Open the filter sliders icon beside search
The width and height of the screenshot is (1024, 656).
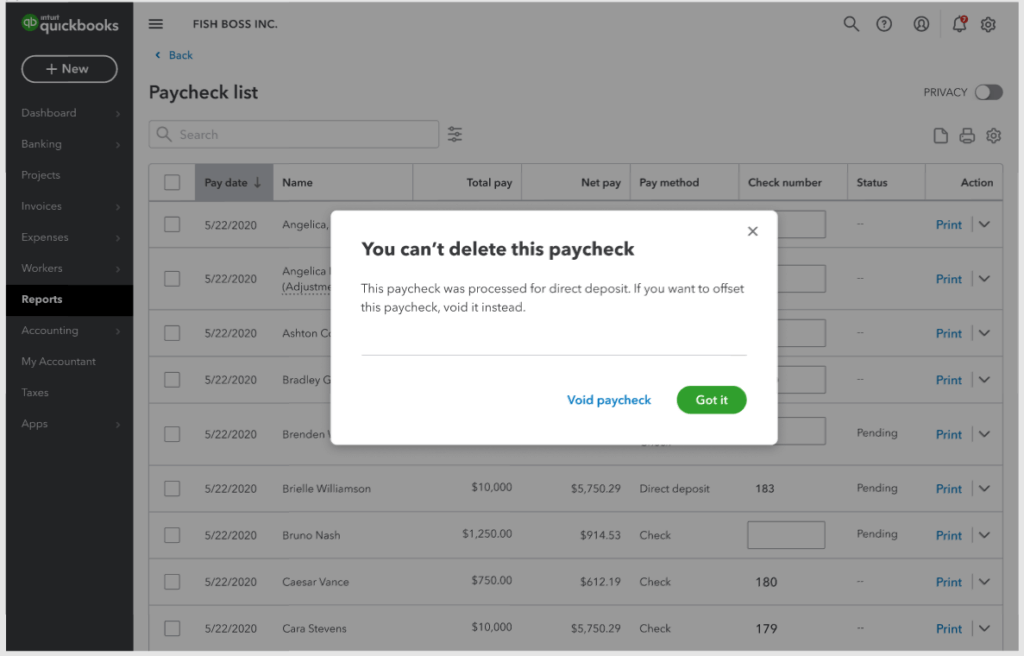[x=455, y=135]
